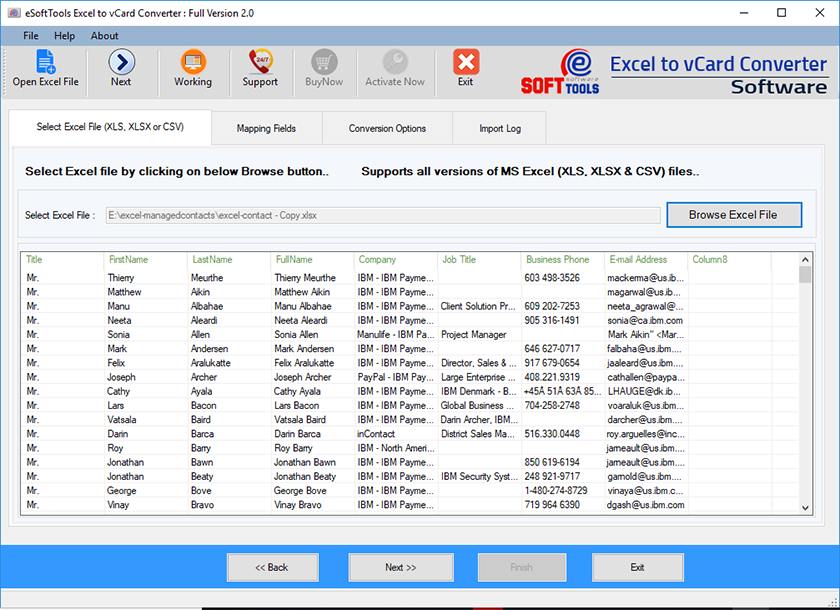Click the bottom Exit button
840x610 pixels.
click(638, 567)
